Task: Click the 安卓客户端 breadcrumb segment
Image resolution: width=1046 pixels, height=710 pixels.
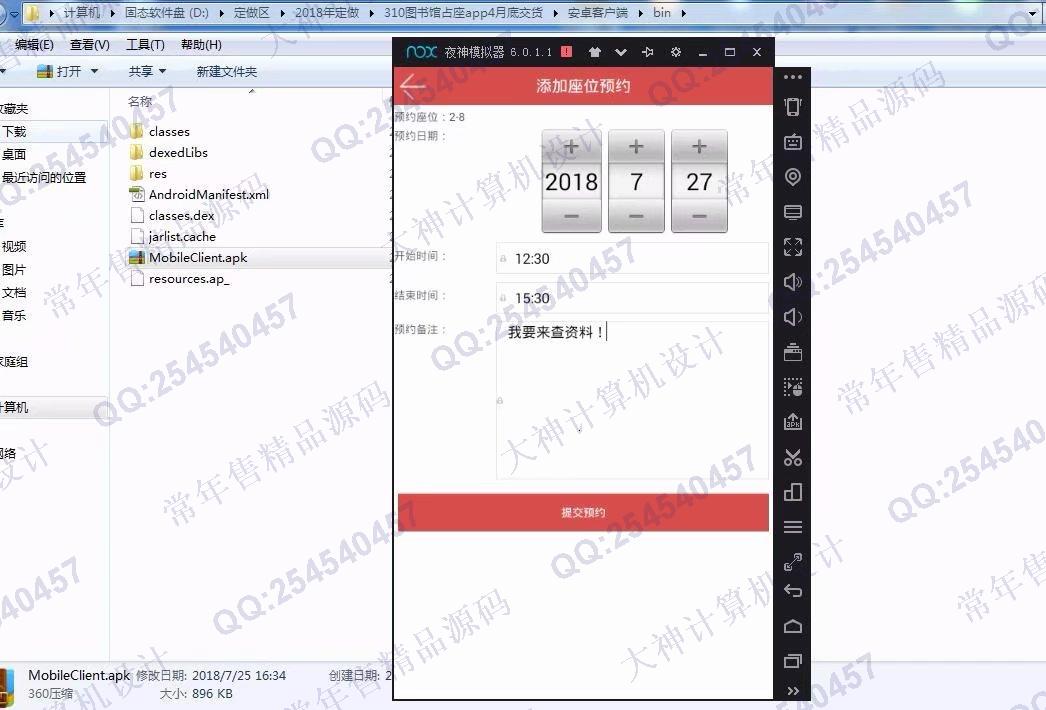Action: click(x=597, y=12)
